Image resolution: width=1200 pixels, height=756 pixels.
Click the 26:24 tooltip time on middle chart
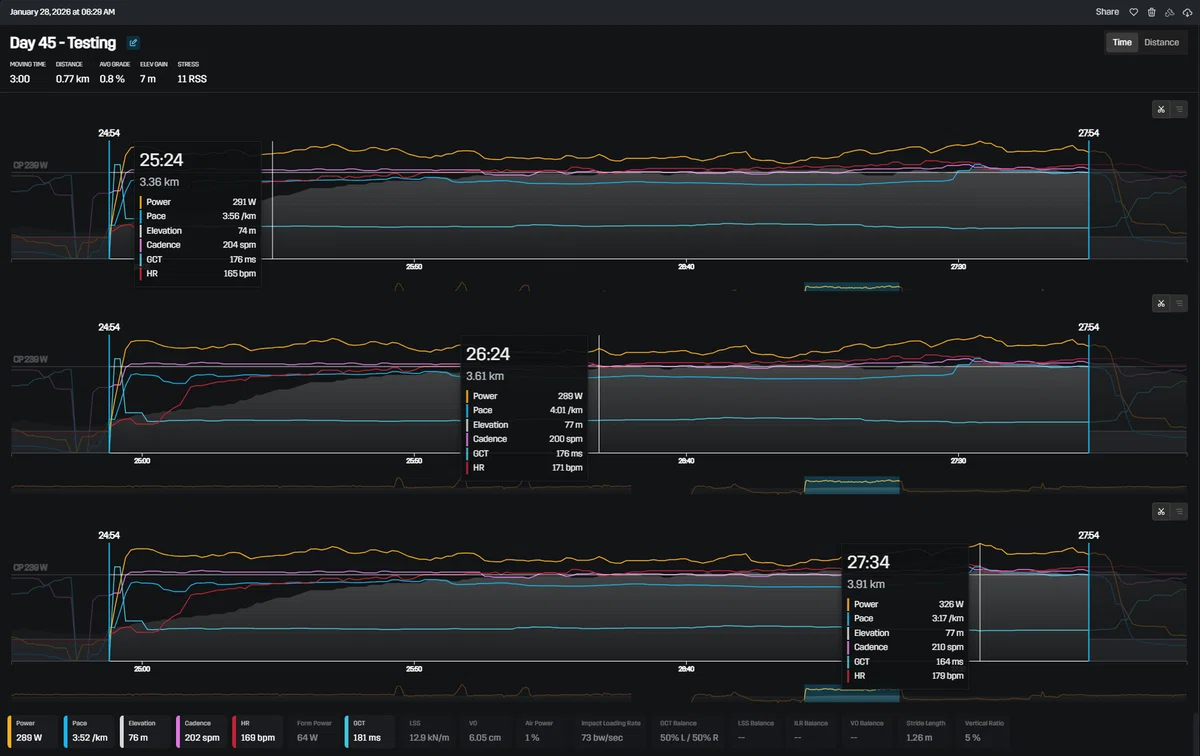(x=488, y=354)
